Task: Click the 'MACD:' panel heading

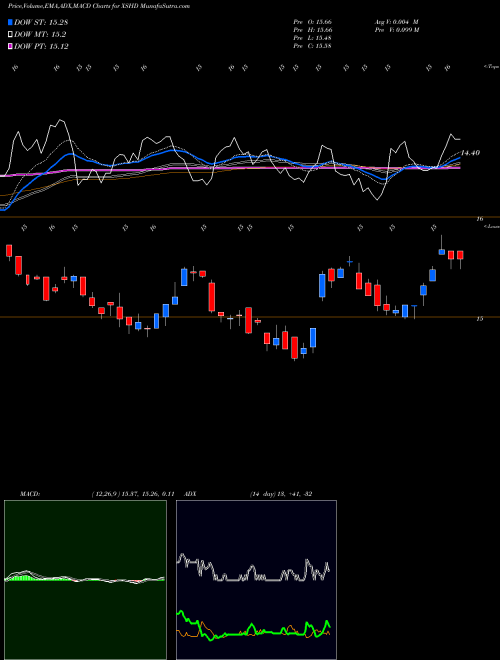Action: coord(30,494)
